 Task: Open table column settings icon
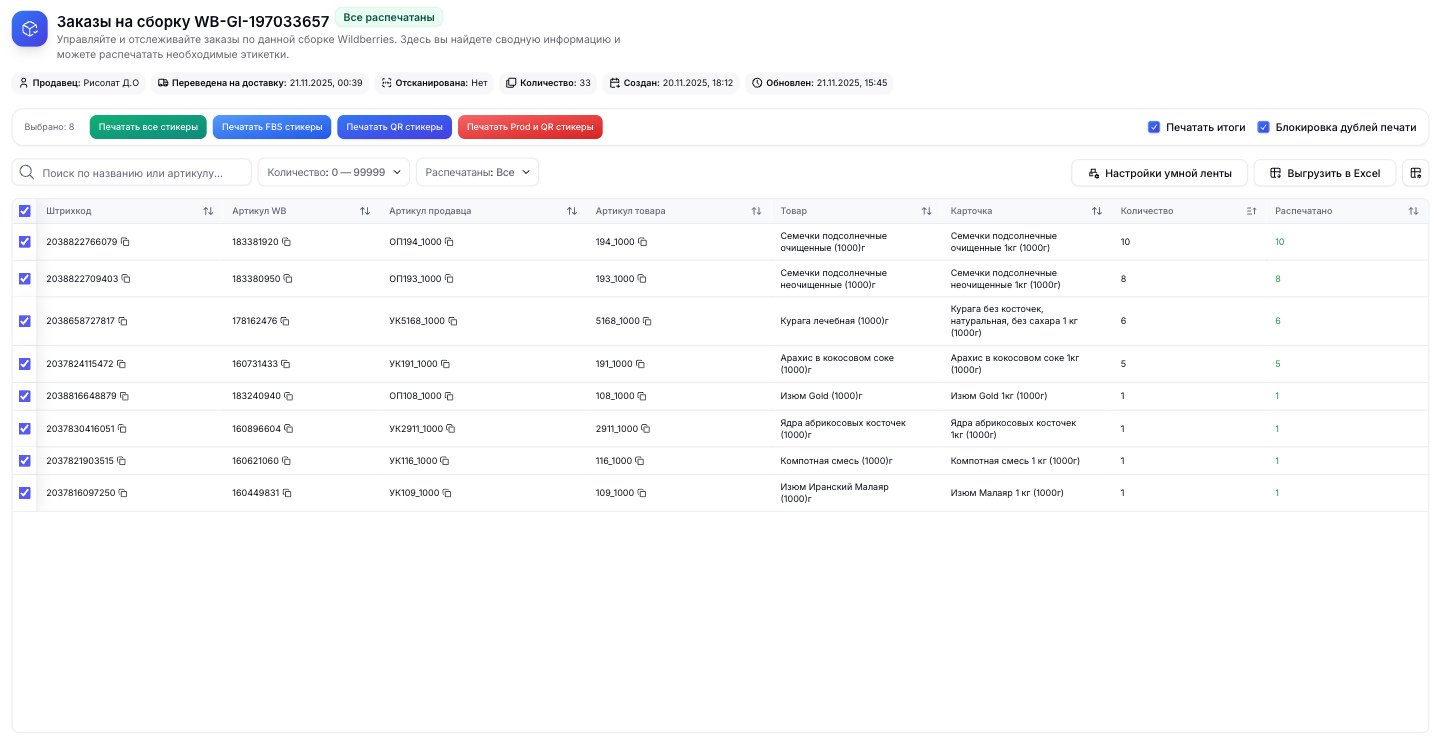(1415, 173)
